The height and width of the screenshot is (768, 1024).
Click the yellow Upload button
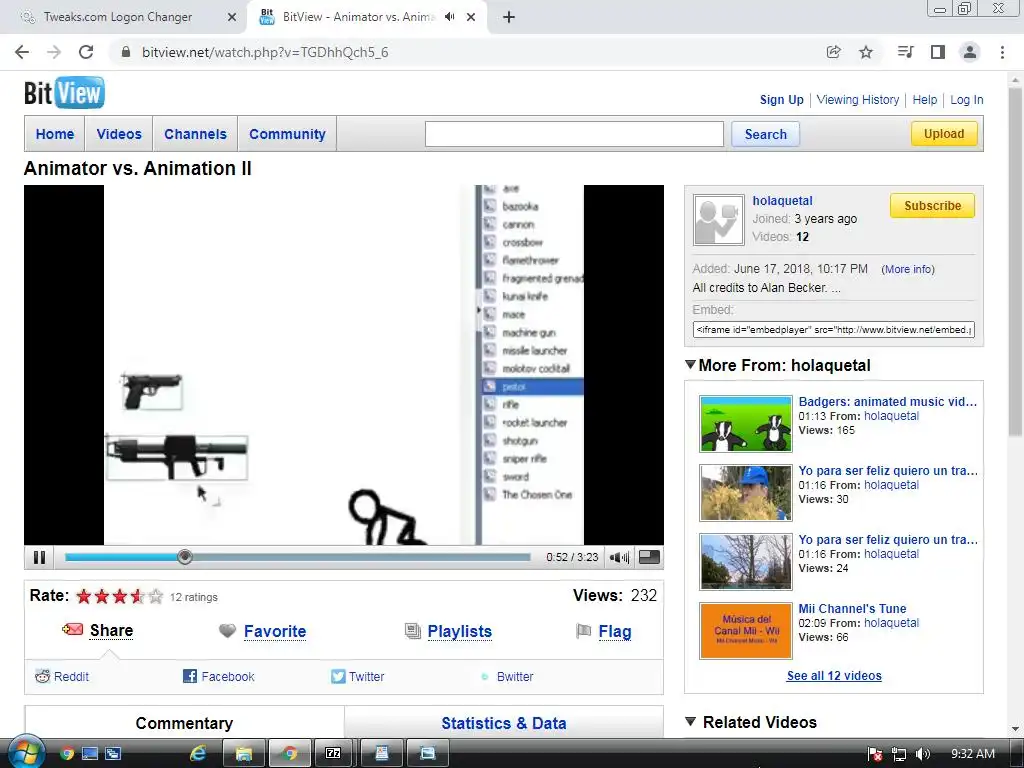pos(944,133)
